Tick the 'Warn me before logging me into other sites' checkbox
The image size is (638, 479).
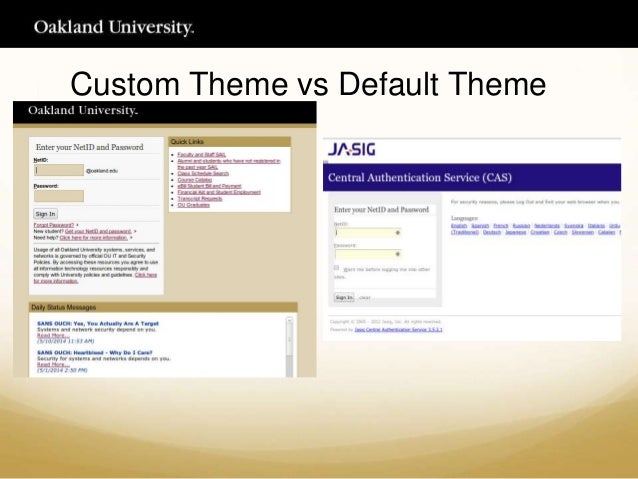336,268
